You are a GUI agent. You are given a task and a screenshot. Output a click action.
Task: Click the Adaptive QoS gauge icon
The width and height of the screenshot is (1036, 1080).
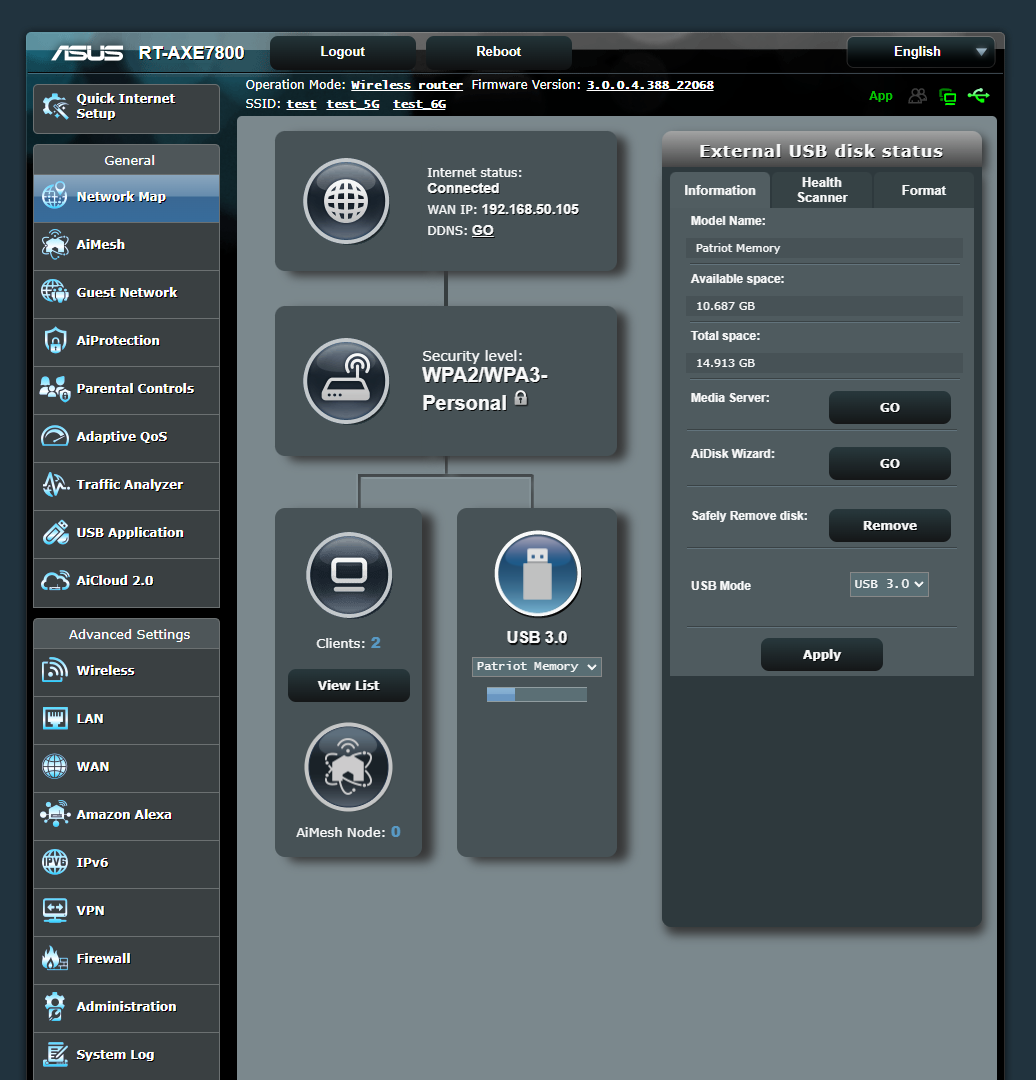point(55,436)
